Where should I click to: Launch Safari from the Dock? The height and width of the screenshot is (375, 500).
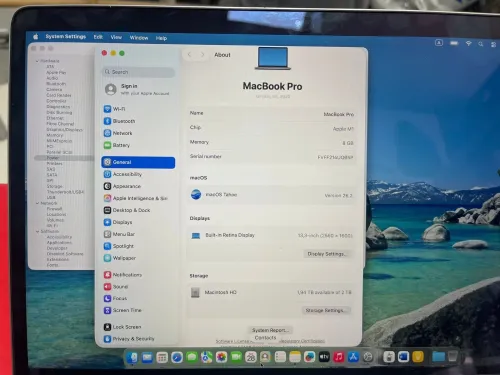coord(177,357)
